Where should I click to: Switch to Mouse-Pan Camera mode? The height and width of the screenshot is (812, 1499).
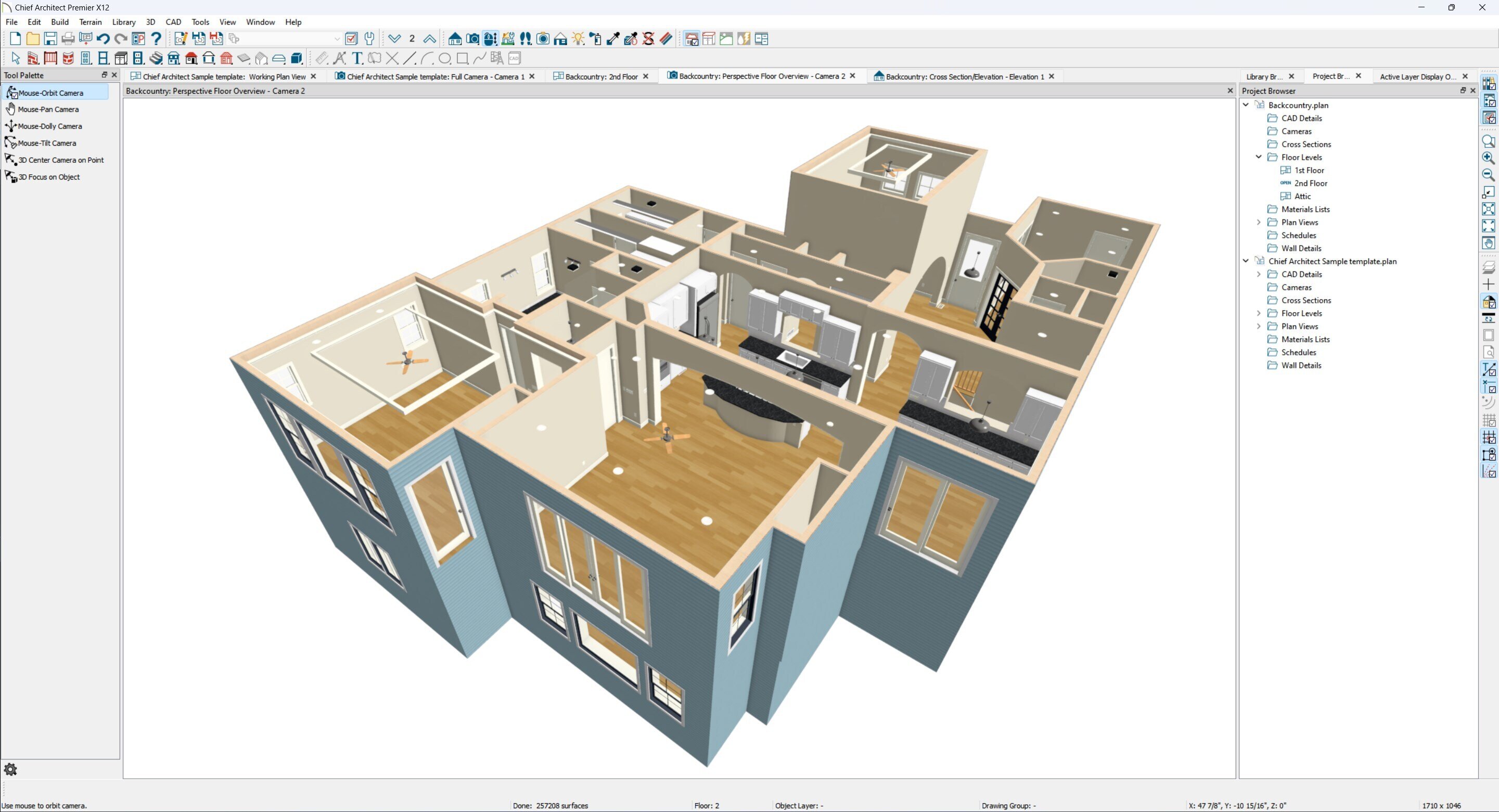48,109
